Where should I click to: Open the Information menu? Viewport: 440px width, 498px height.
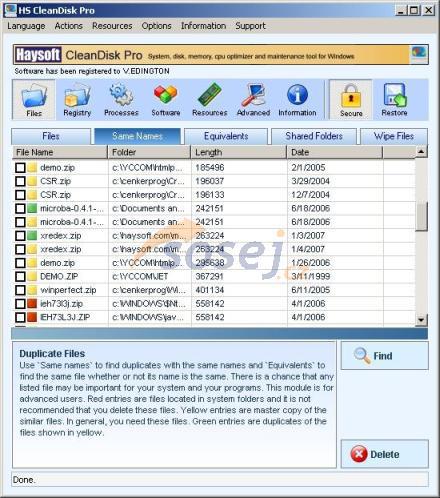tap(203, 26)
